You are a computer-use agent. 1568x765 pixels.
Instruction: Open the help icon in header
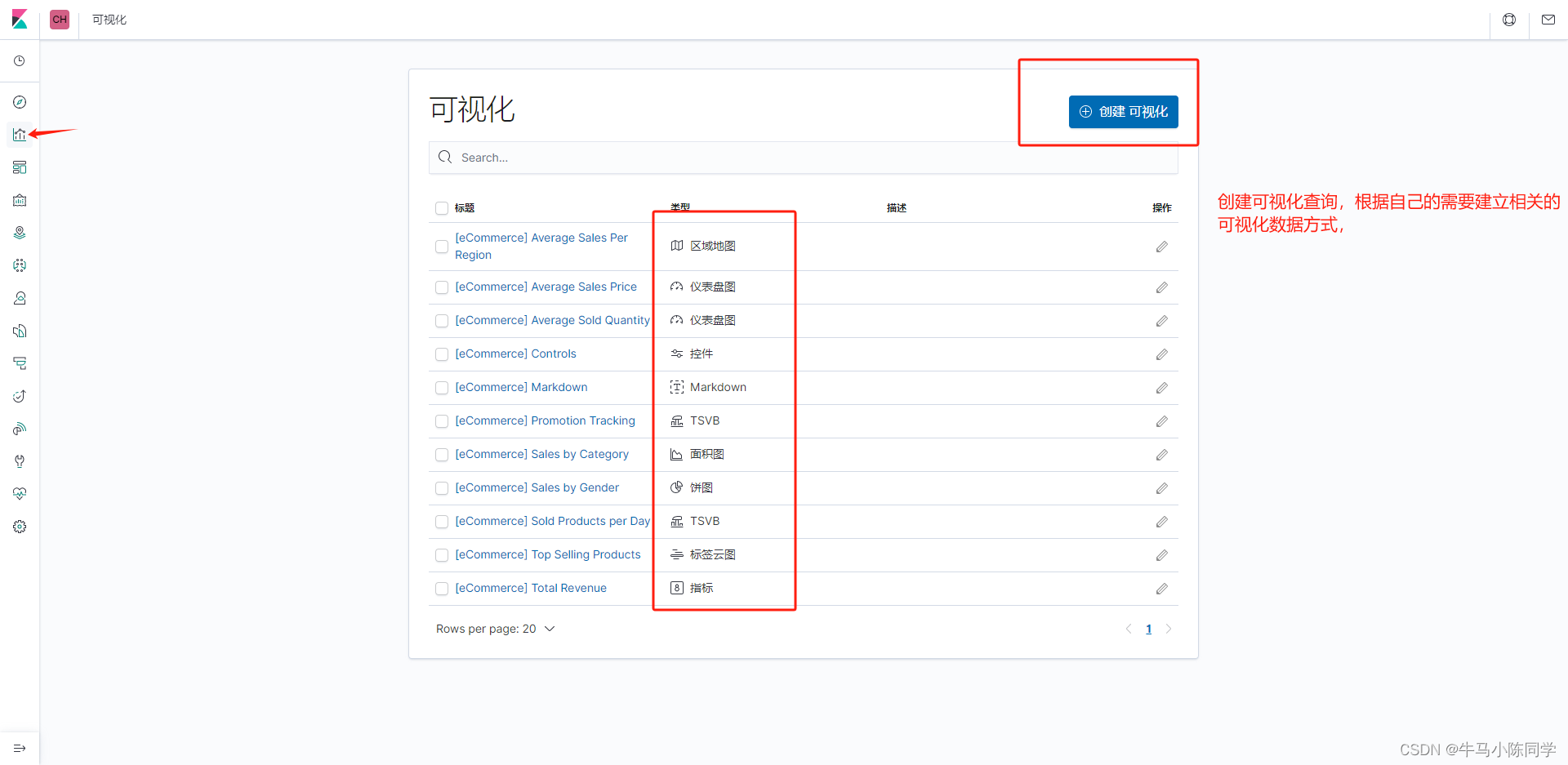pos(1509,20)
